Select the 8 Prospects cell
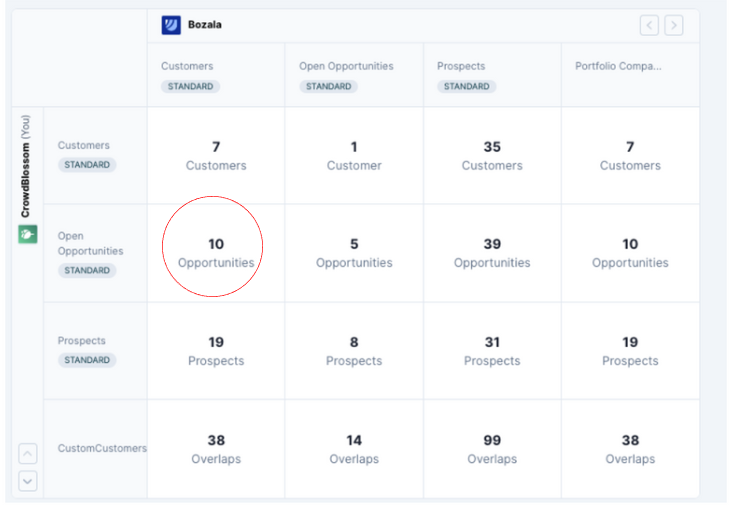This screenshot has height=507, width=734. point(354,351)
